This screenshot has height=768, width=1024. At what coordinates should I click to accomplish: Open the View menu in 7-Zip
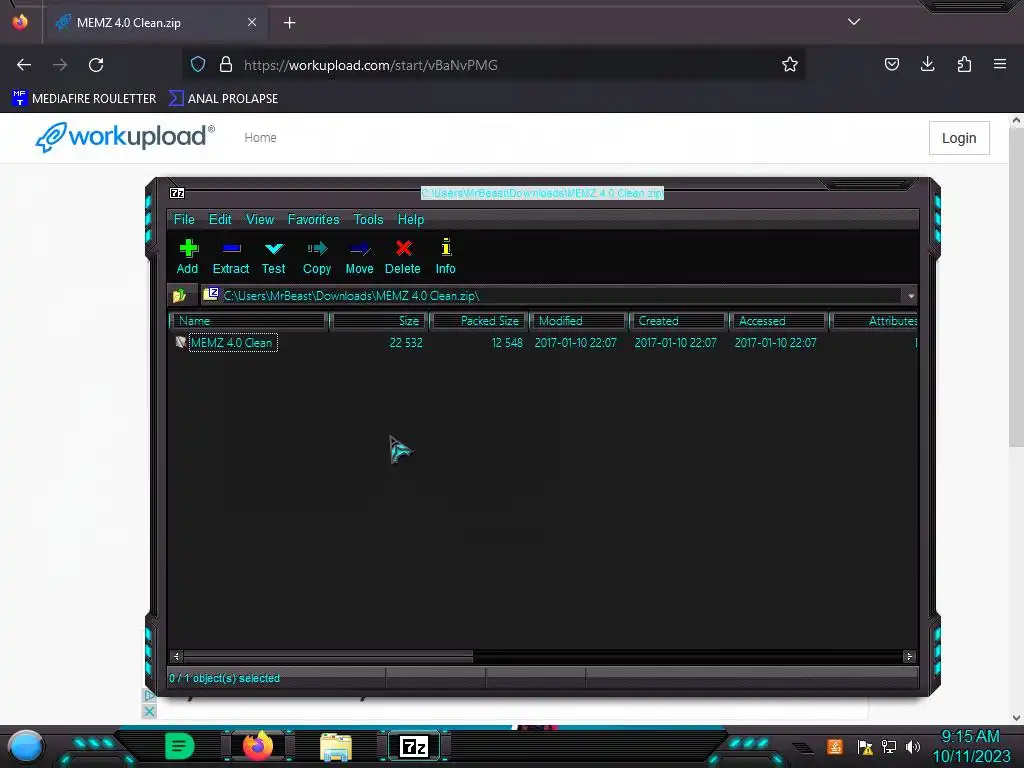pyautogui.click(x=260, y=219)
